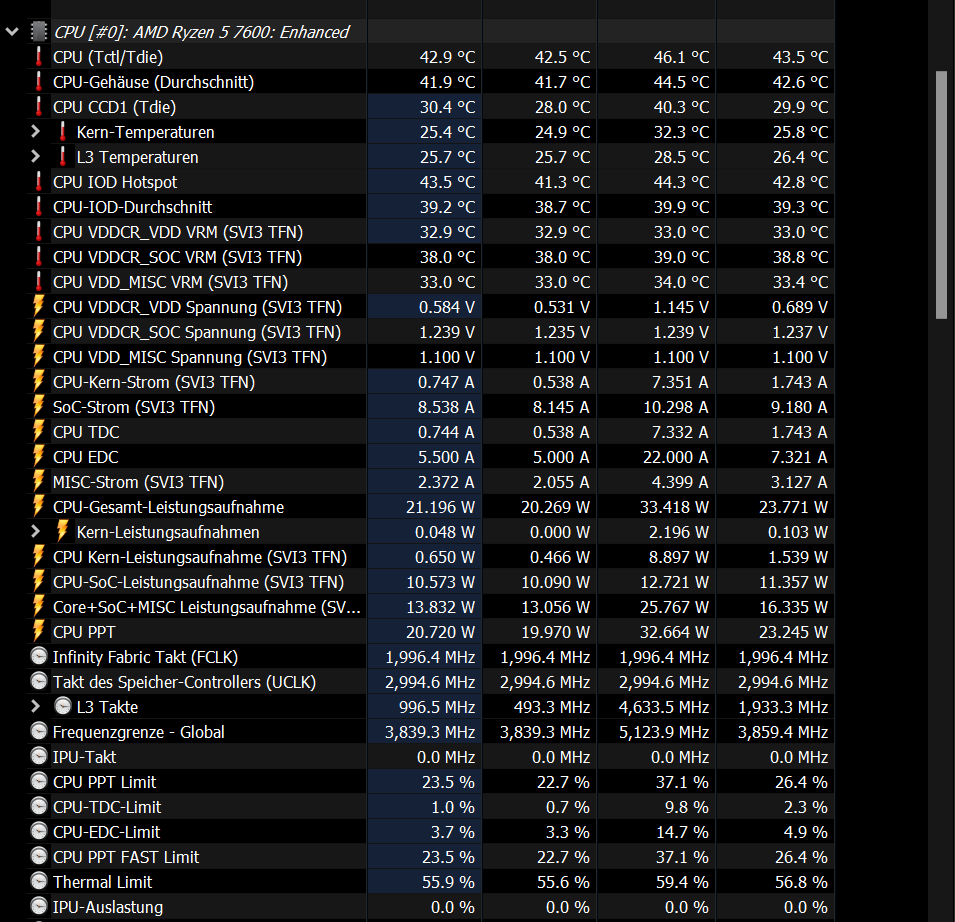Screen dimensions: 955x922
Task: Click lightning icon of CPU PPT
Action: coord(38,631)
